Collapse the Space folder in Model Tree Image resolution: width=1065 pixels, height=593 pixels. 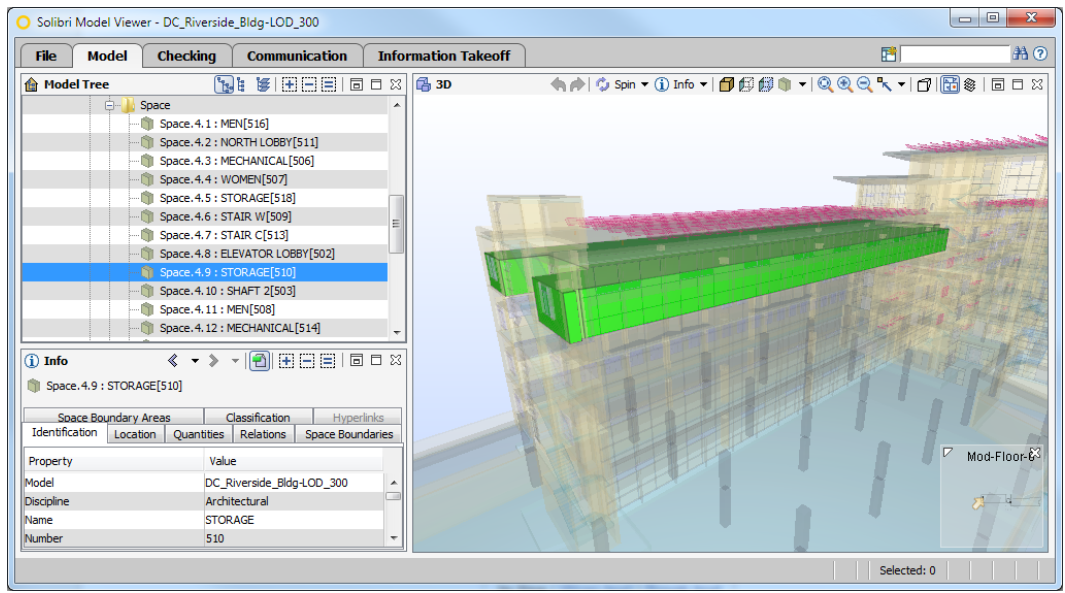(x=109, y=105)
